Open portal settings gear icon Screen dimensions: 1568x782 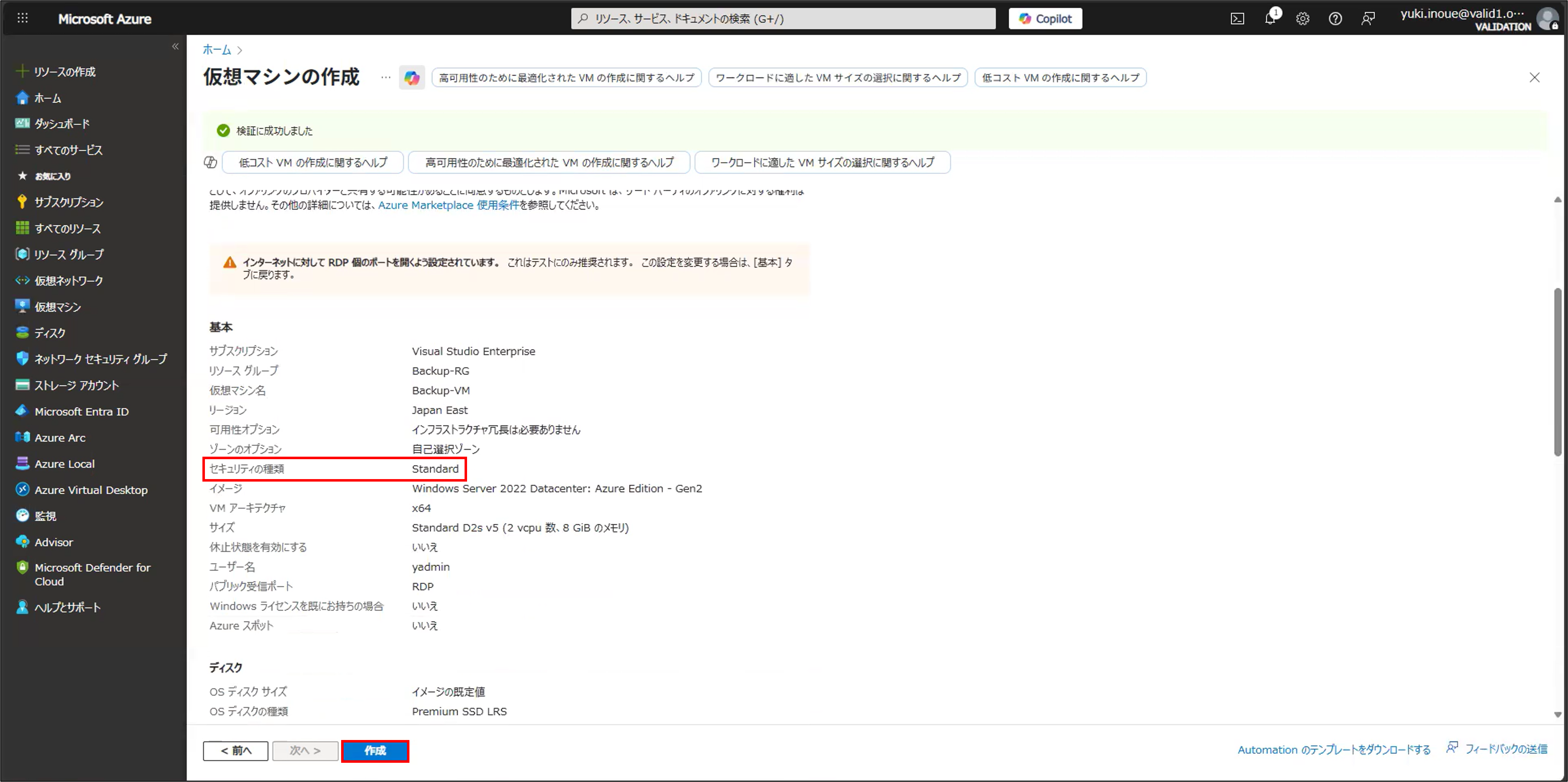(1302, 19)
